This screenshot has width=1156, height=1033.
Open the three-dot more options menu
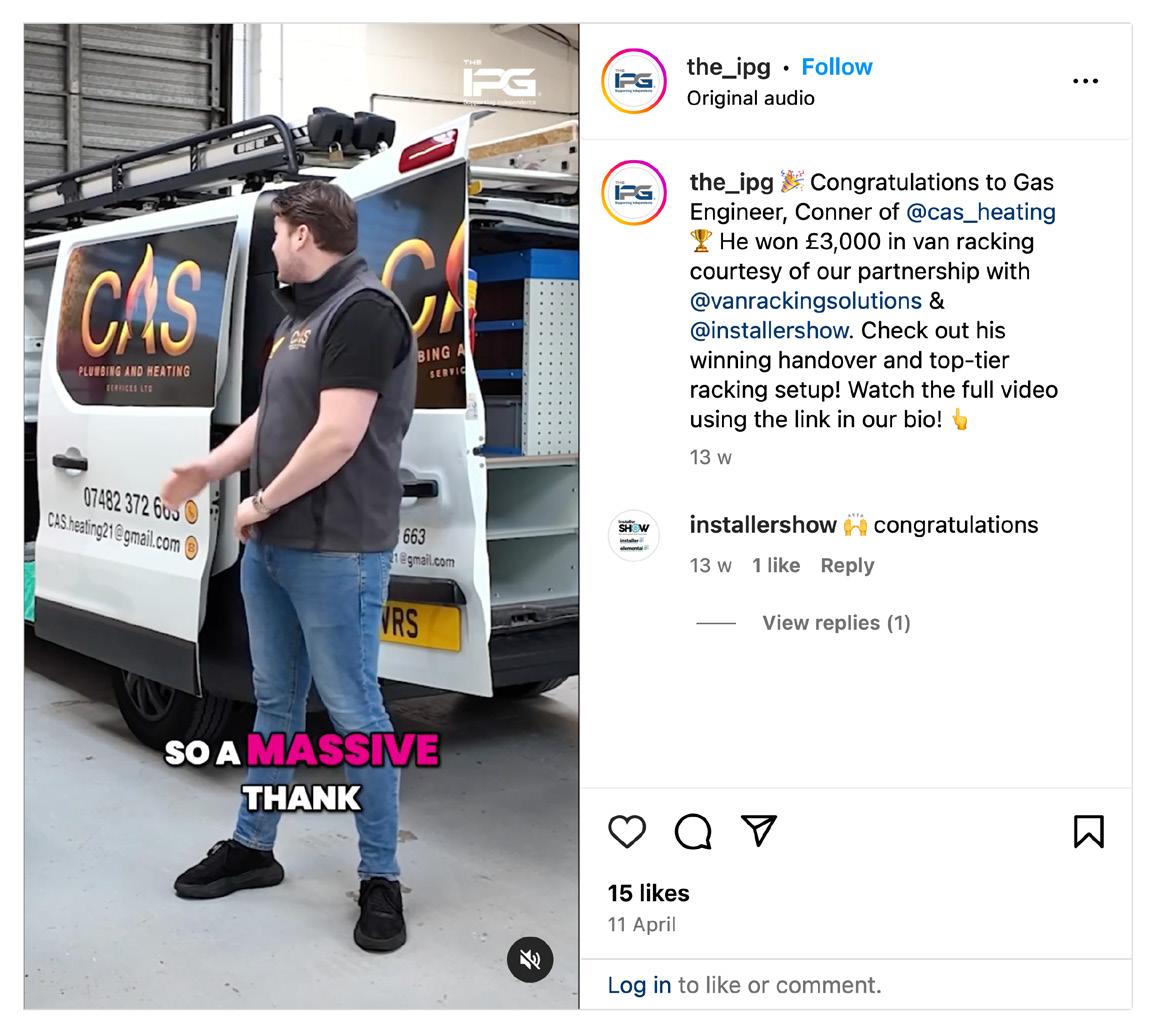[1085, 81]
